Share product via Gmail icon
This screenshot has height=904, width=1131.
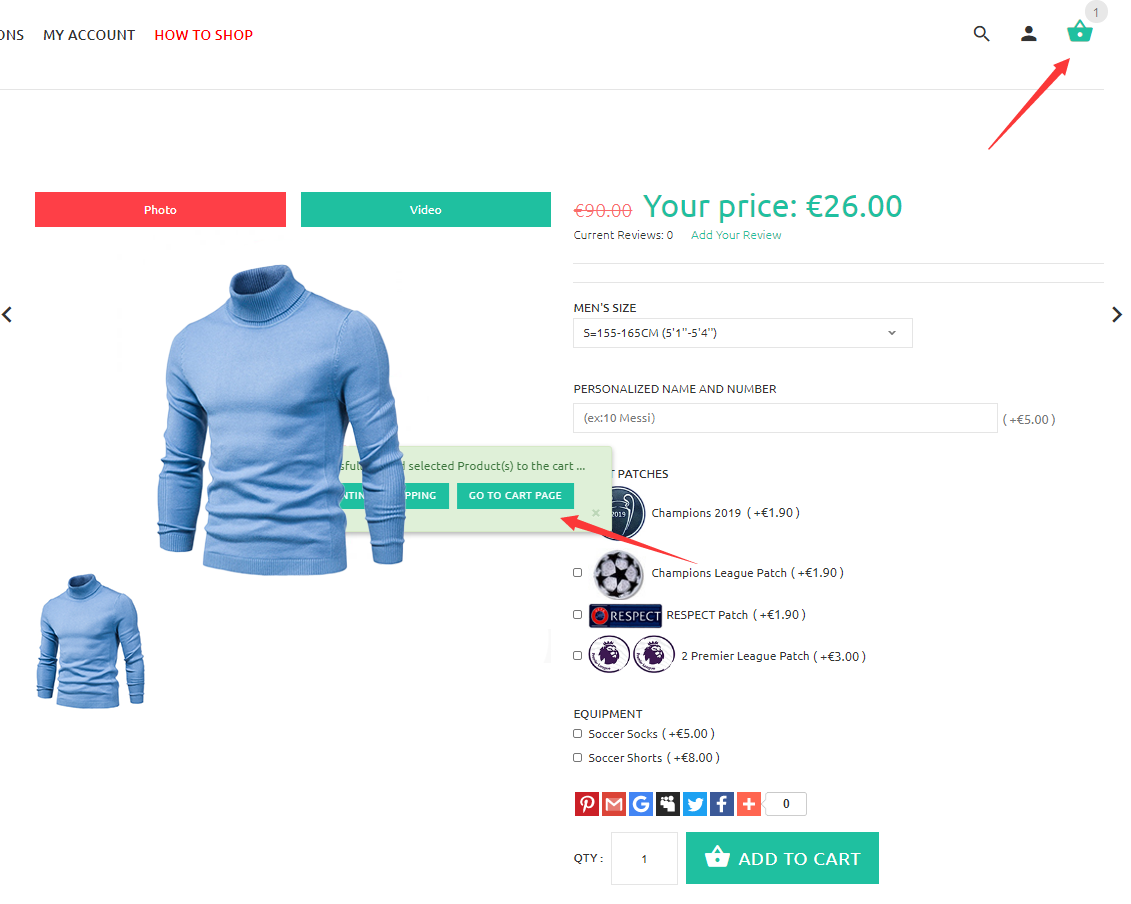click(x=614, y=804)
